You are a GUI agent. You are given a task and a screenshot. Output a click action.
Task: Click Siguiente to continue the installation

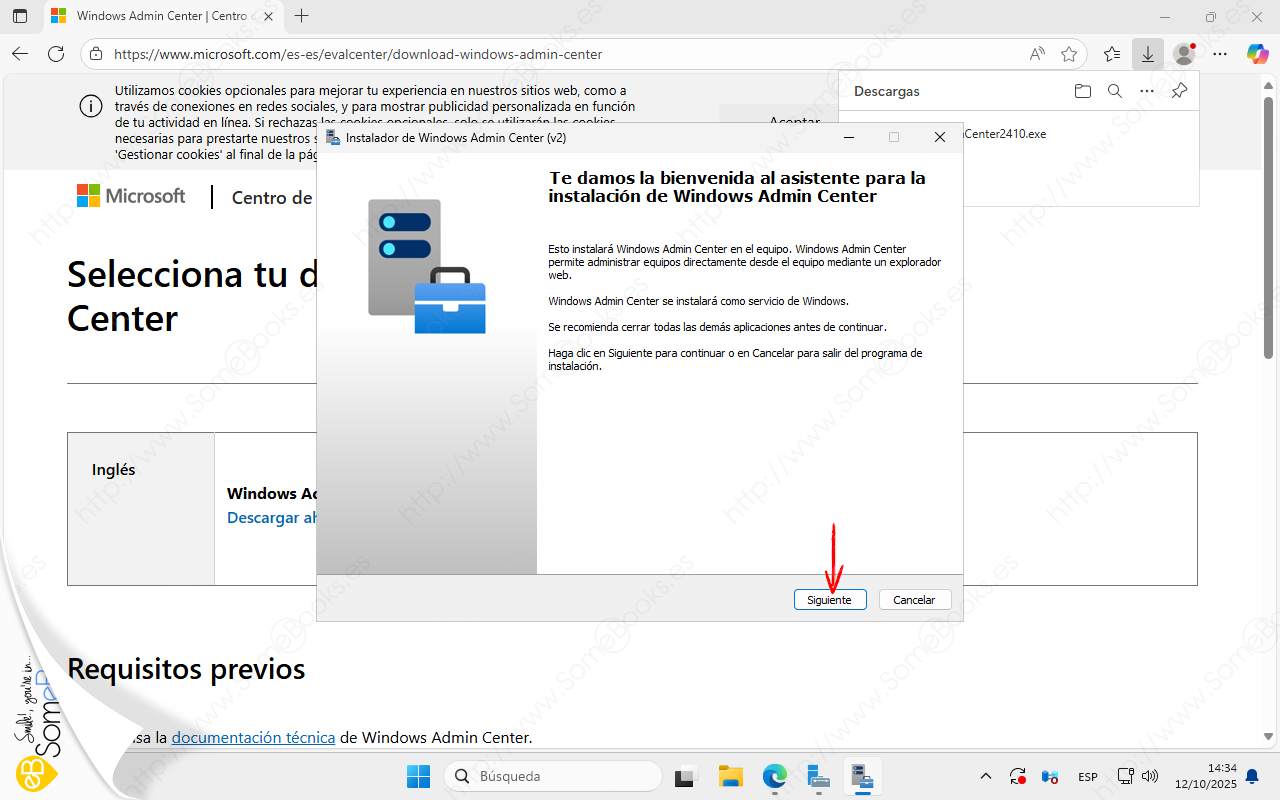pos(829,600)
